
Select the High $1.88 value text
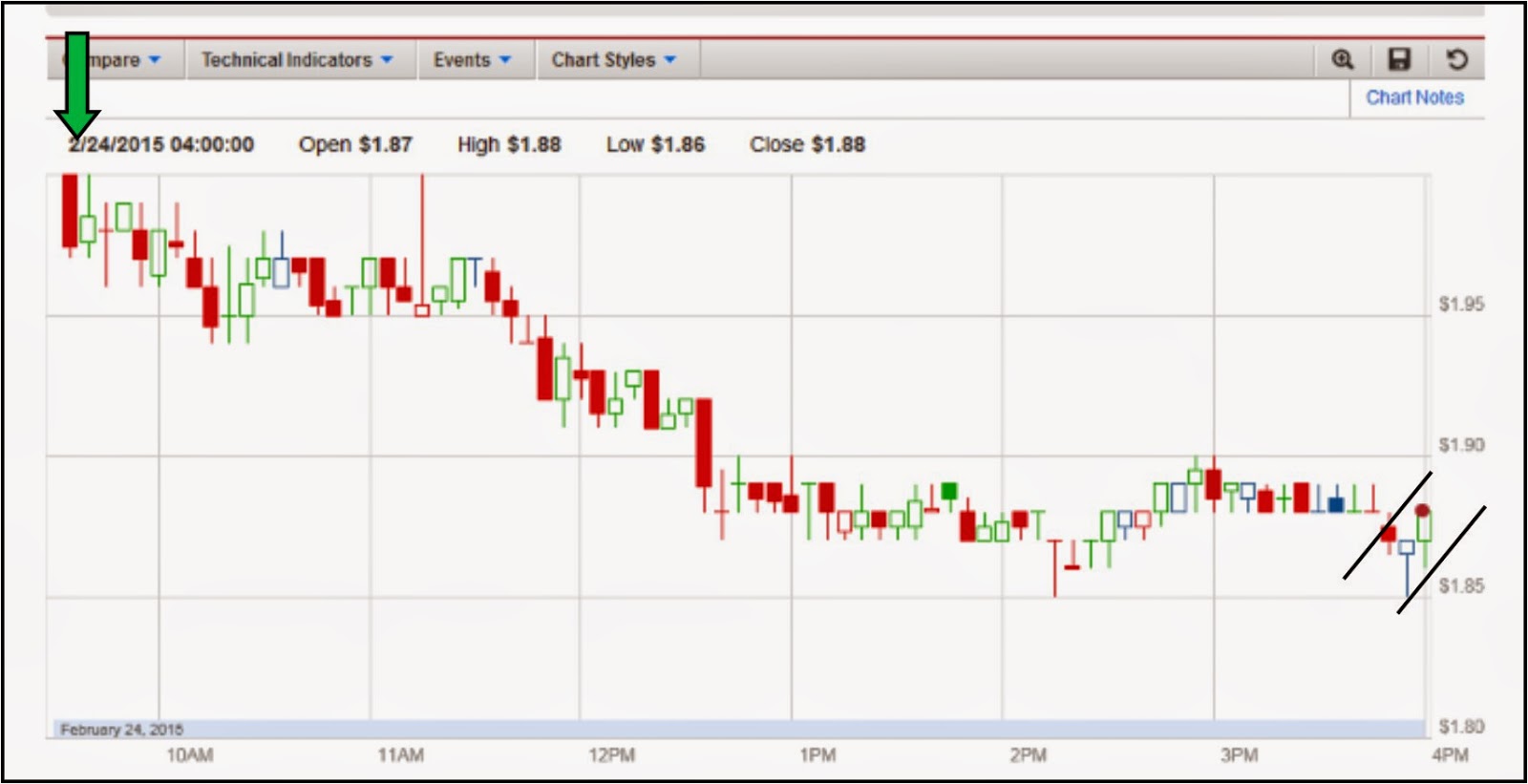[x=509, y=145]
